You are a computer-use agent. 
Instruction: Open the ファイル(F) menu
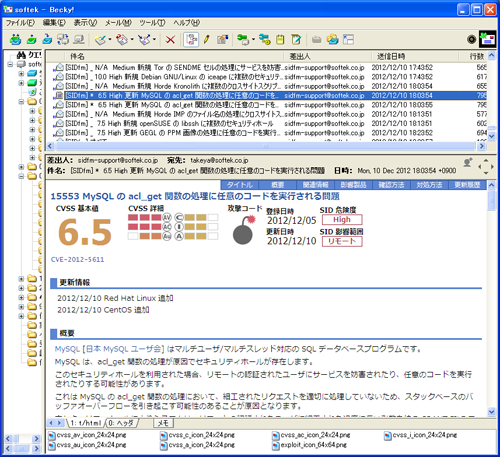20,23
